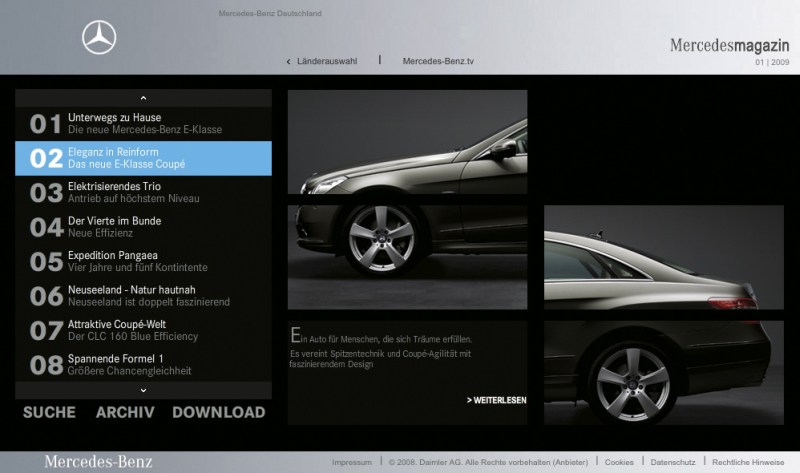Open the Datenschutz link

[673, 462]
